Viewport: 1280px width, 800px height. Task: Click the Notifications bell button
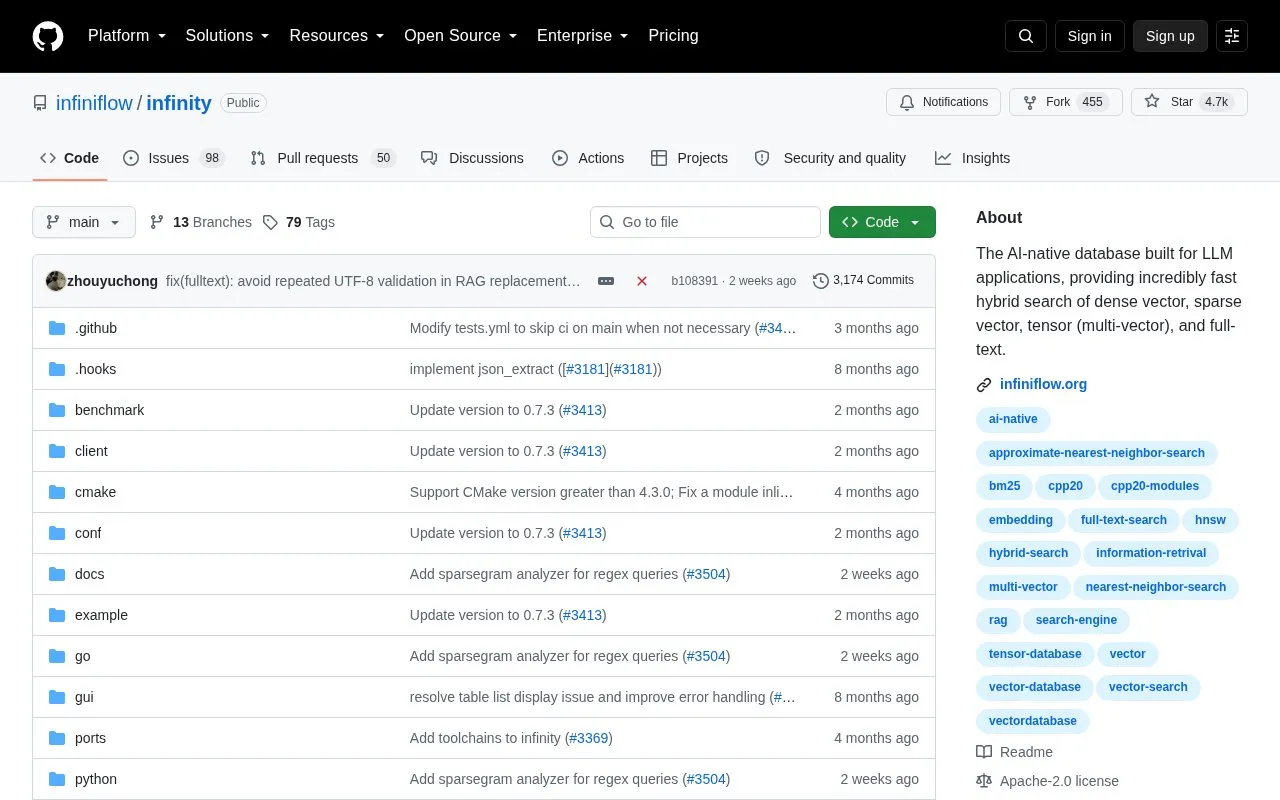click(943, 102)
